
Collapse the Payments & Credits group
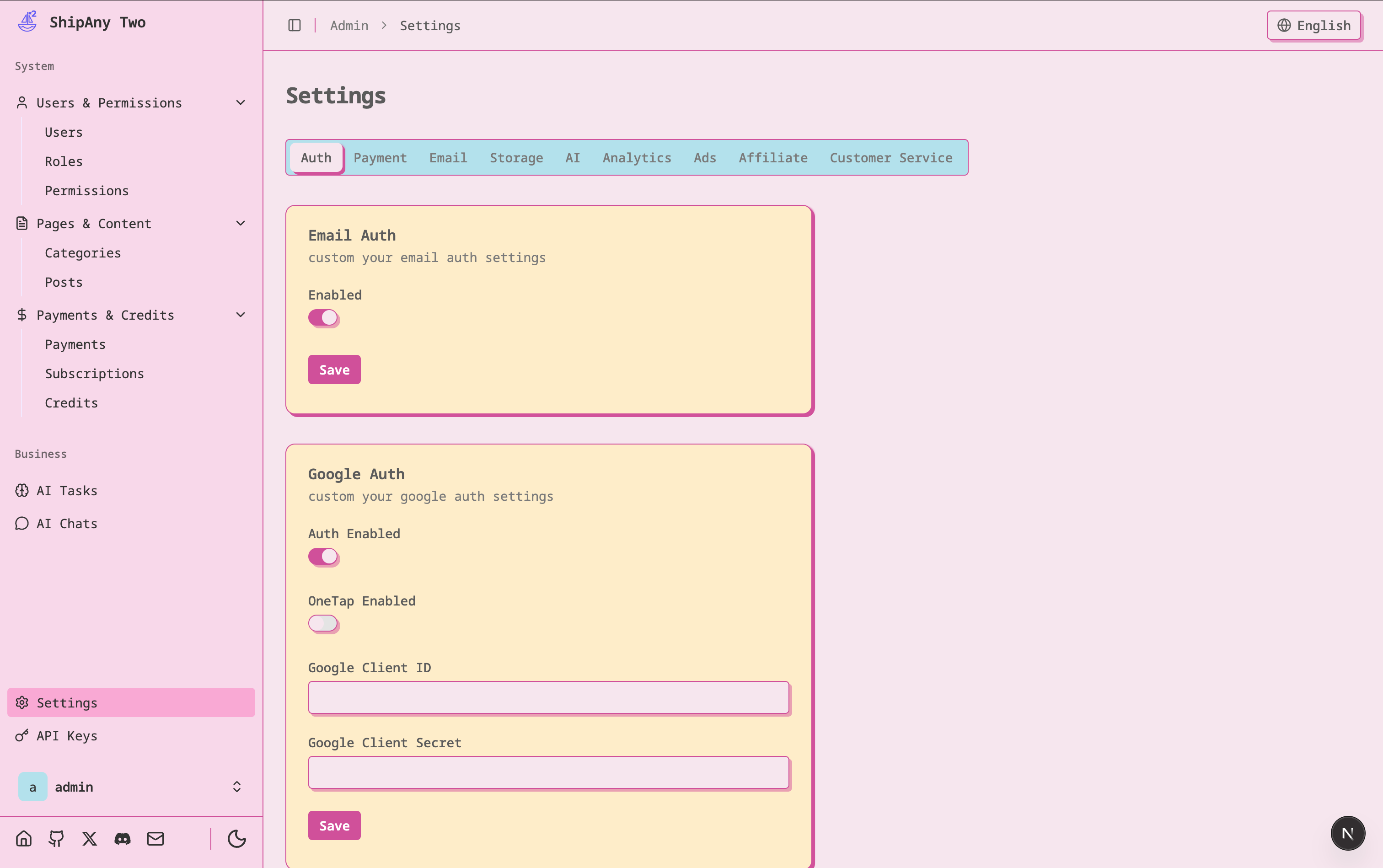(x=241, y=315)
